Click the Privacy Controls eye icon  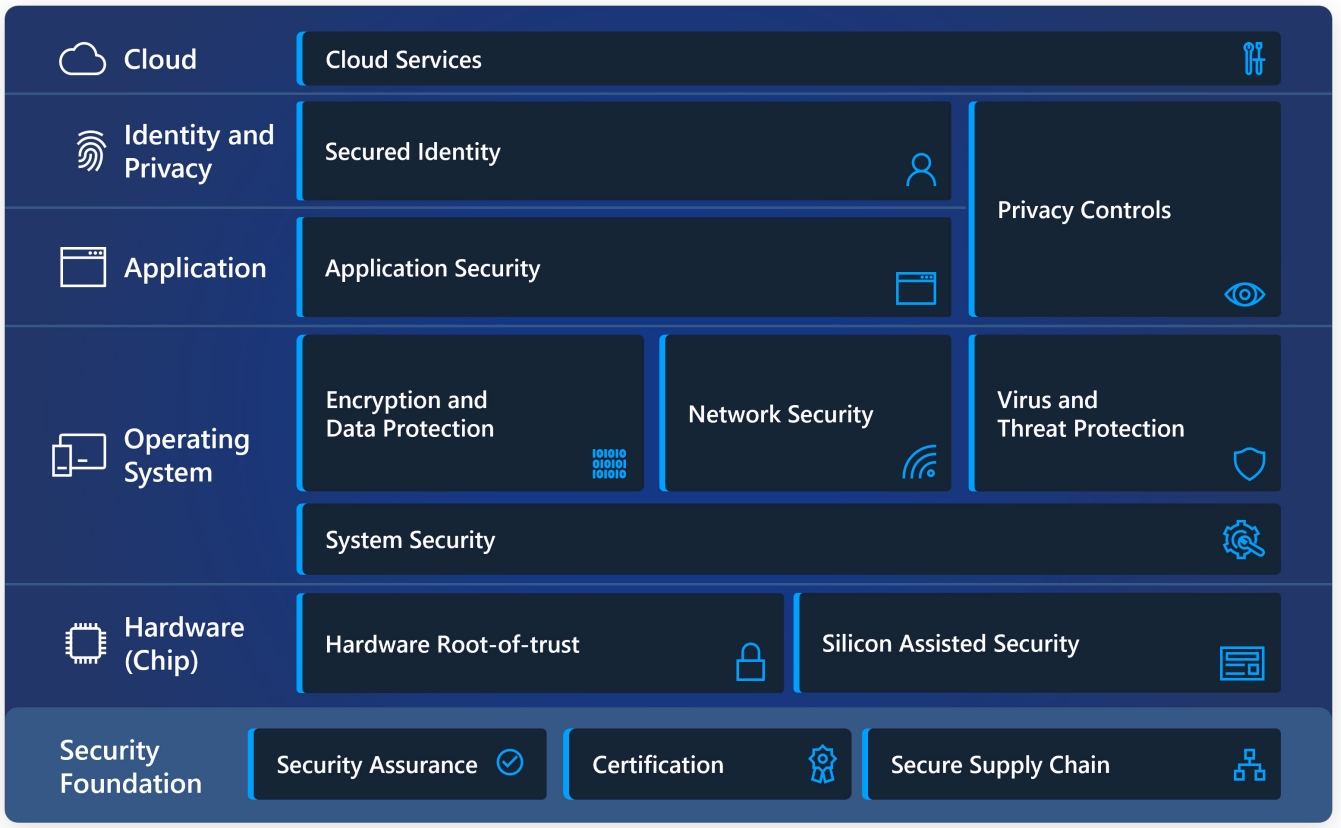[1244, 294]
